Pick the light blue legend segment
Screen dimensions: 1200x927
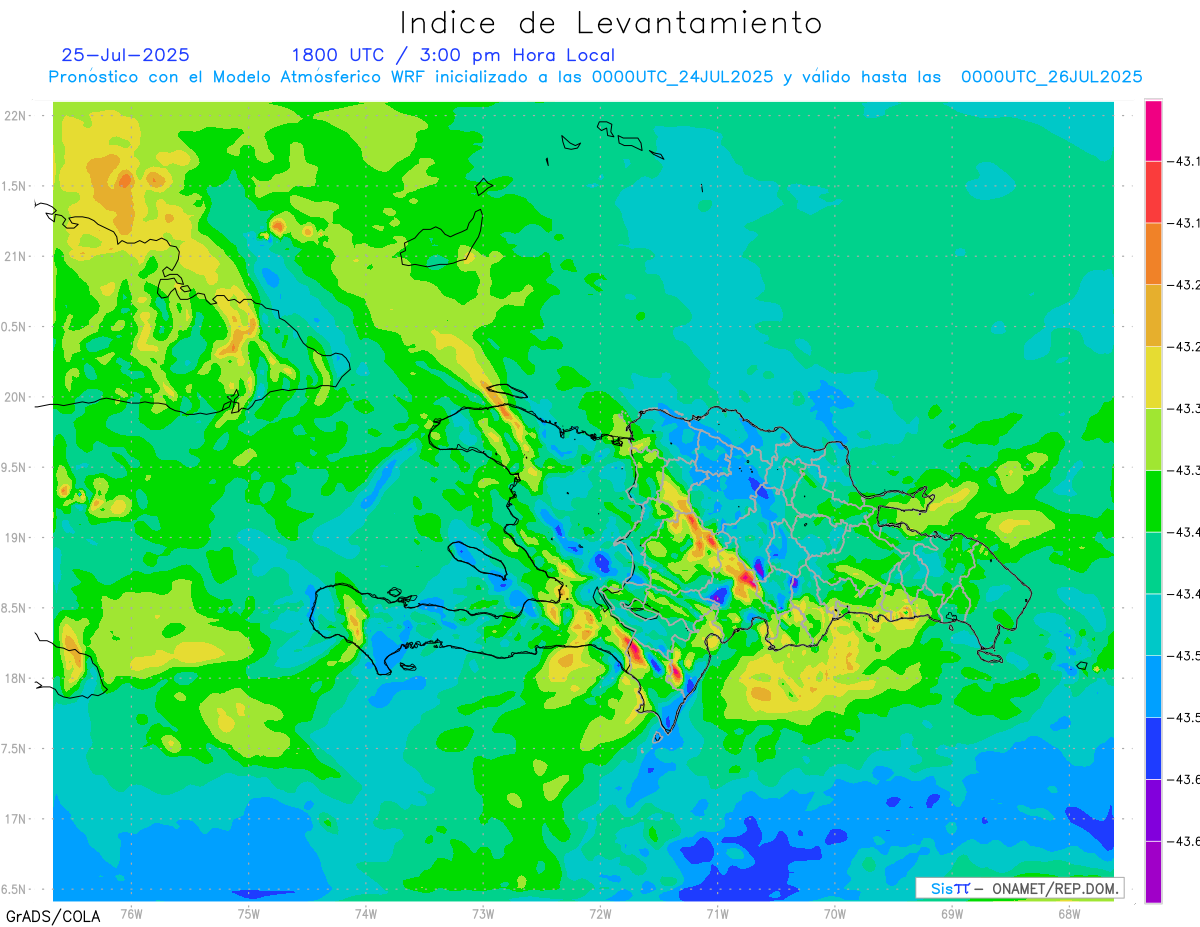1153,686
